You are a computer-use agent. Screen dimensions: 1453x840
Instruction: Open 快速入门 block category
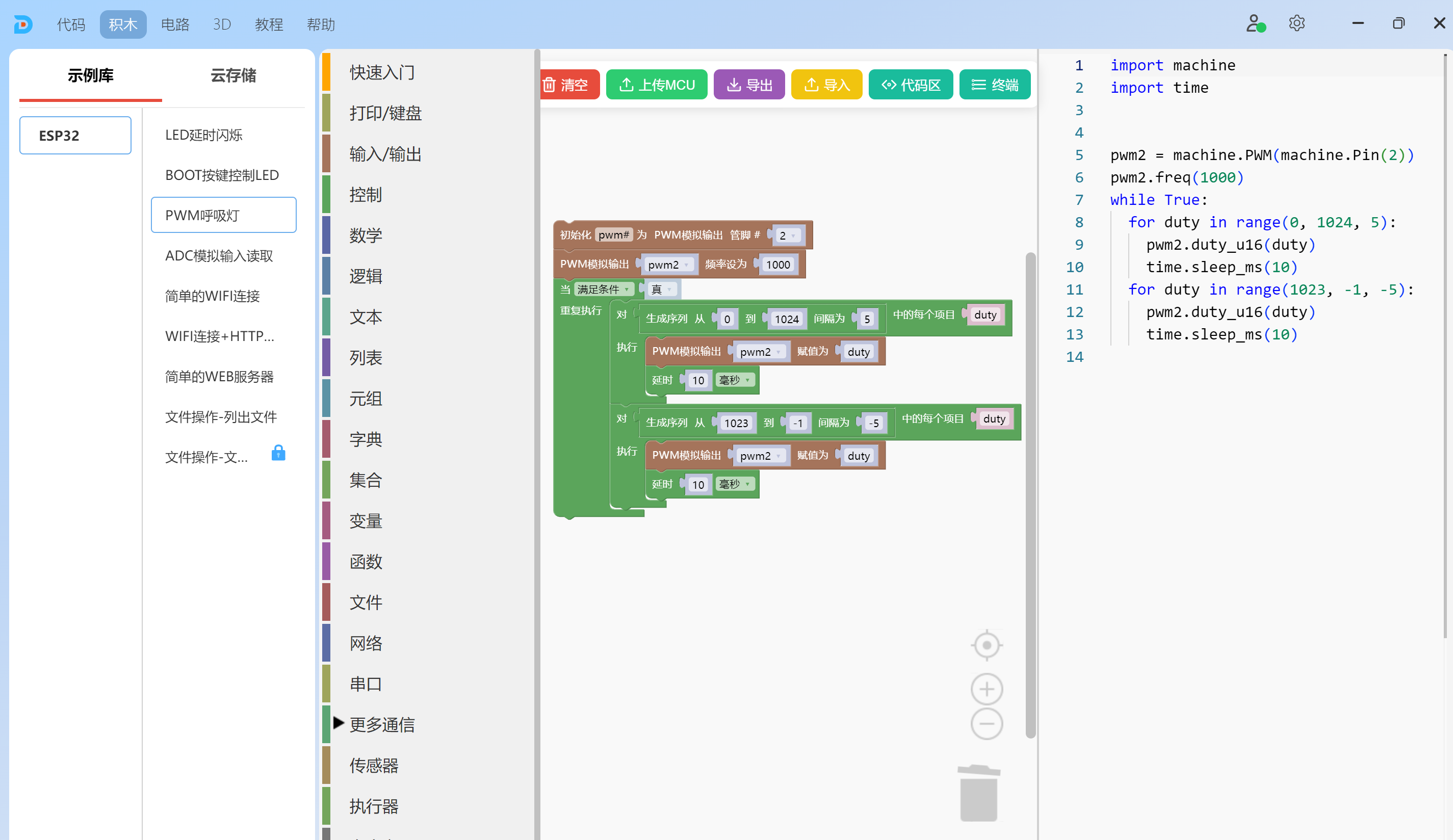(382, 73)
